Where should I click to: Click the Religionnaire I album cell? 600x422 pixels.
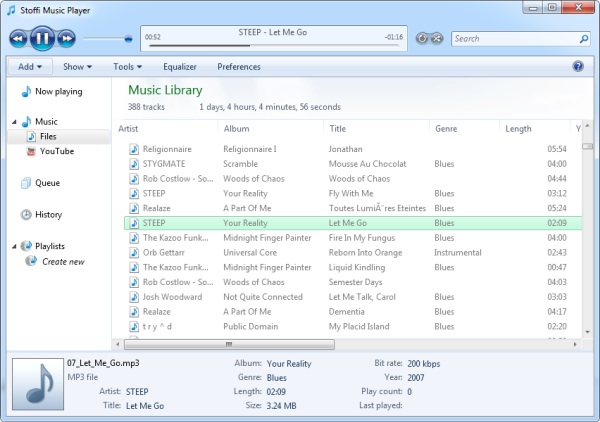(x=250, y=149)
